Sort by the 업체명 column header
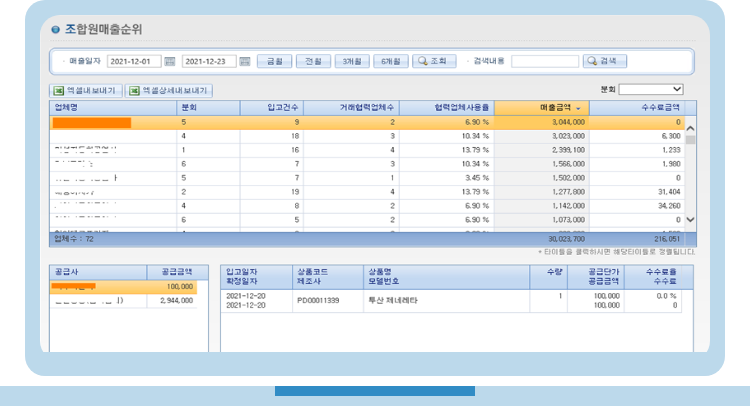The width and height of the screenshot is (750, 406). coord(113,108)
